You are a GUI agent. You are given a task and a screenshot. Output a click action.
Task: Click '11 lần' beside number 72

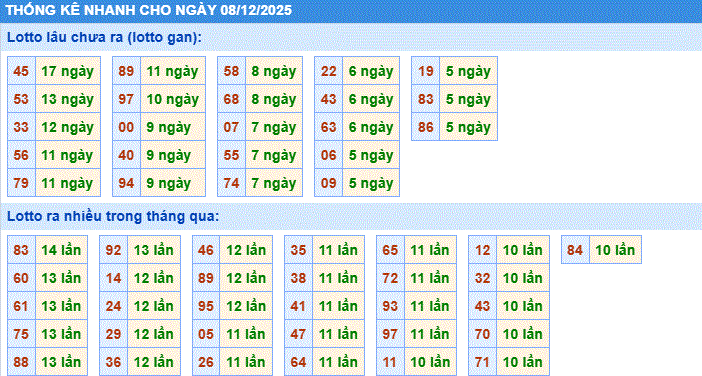click(430, 278)
